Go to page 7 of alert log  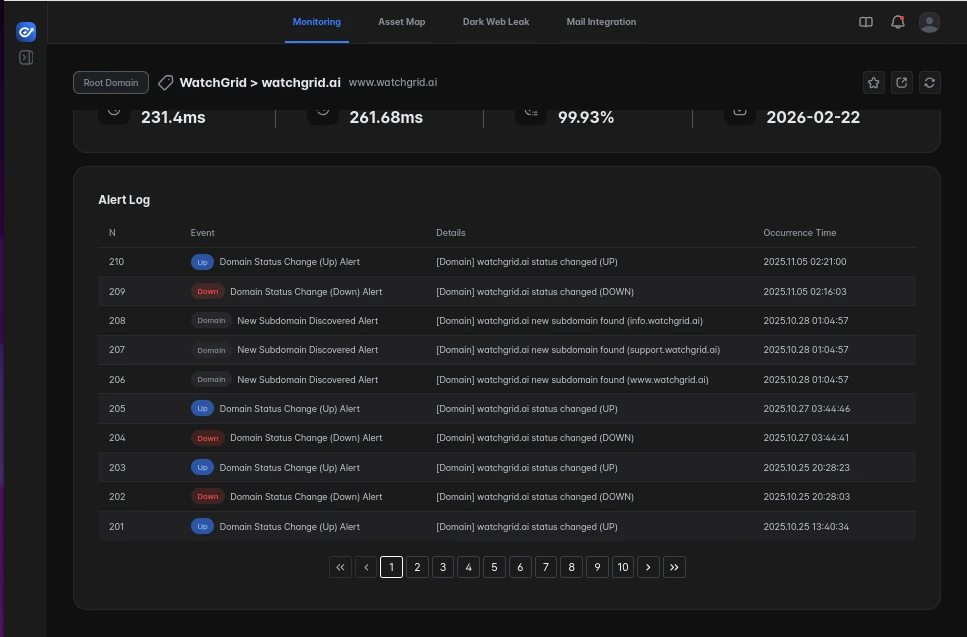pos(546,567)
